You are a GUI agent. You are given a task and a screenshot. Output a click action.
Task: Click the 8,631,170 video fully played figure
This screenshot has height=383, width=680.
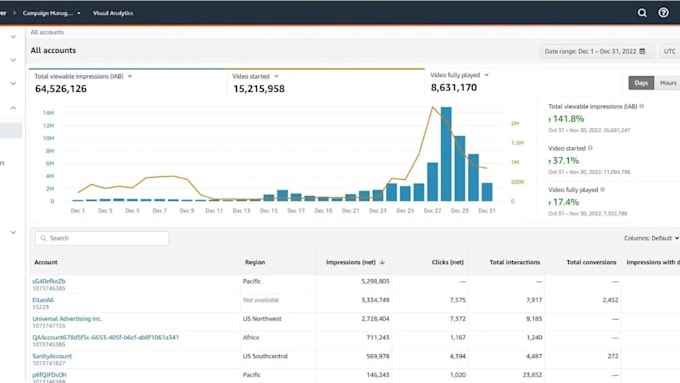[454, 88]
